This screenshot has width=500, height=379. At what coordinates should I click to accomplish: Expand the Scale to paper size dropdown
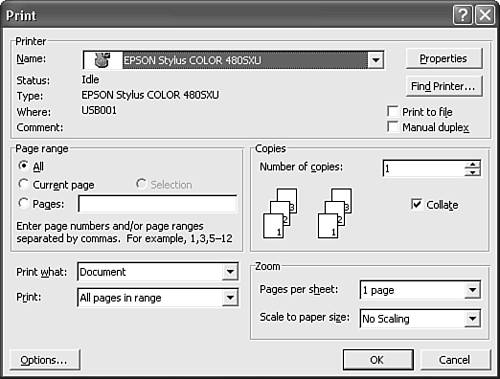pyautogui.click(x=472, y=318)
